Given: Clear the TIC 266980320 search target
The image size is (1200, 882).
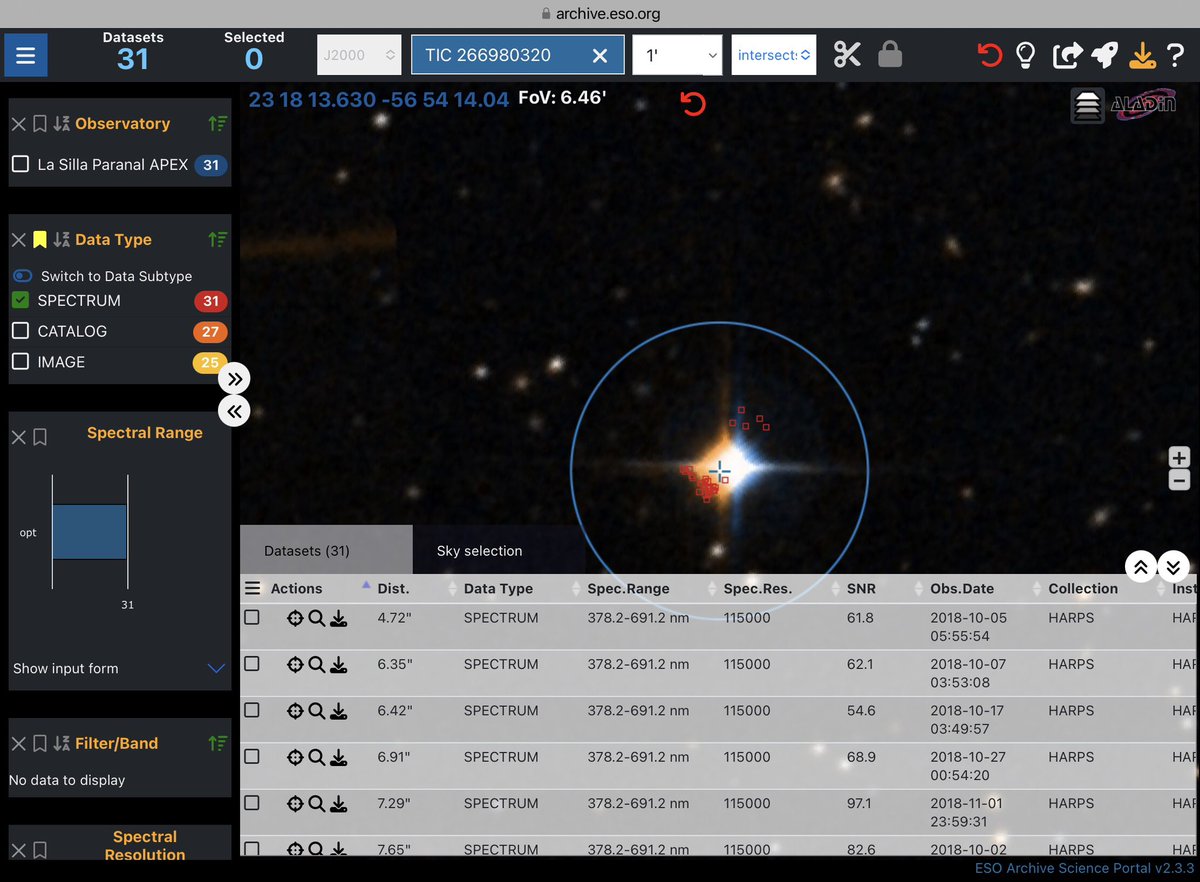Looking at the screenshot, I should pos(599,56).
